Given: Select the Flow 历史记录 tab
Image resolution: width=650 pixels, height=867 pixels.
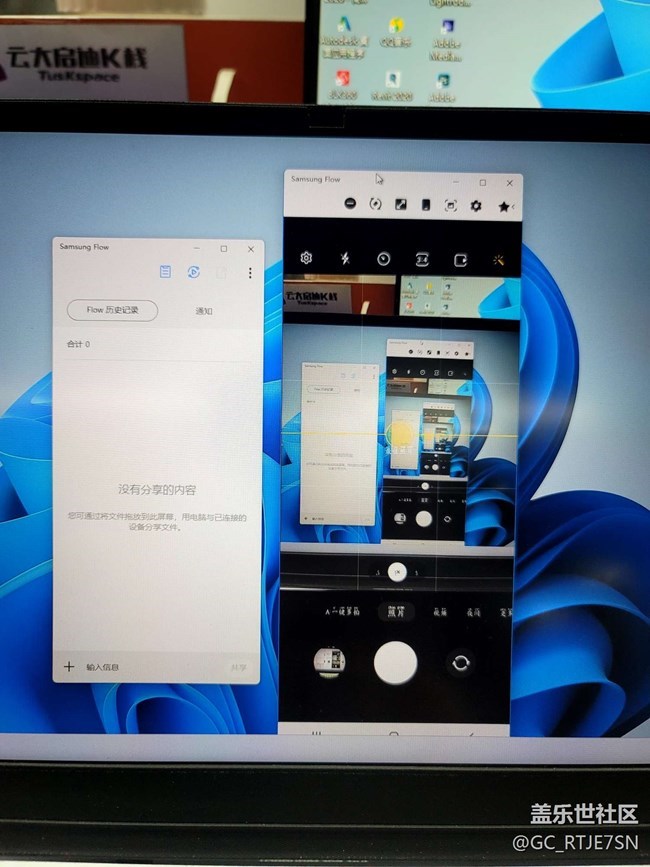Looking at the screenshot, I should click(x=112, y=310).
